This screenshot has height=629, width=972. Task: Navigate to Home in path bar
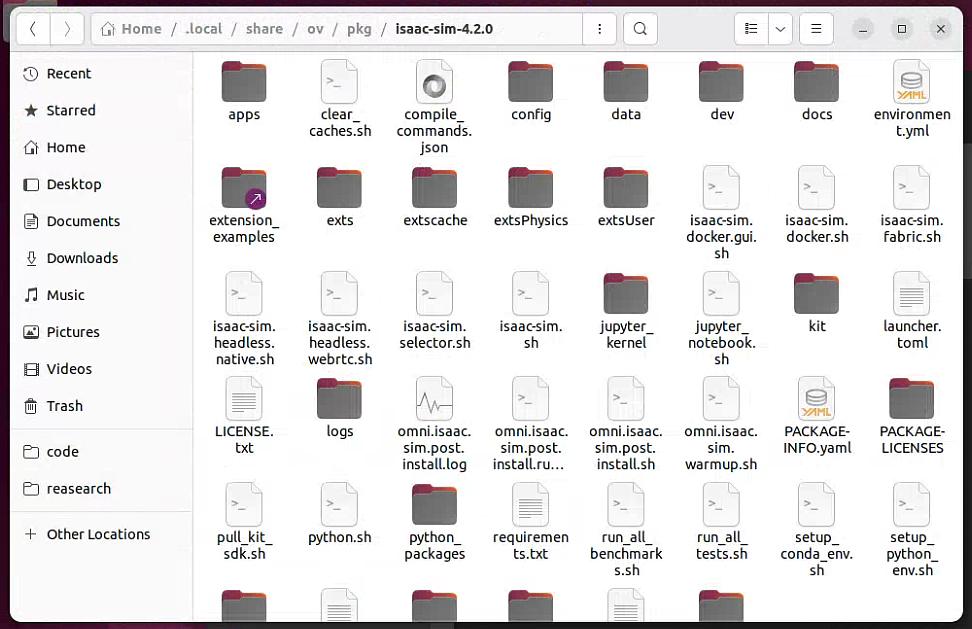pyautogui.click(x=131, y=29)
